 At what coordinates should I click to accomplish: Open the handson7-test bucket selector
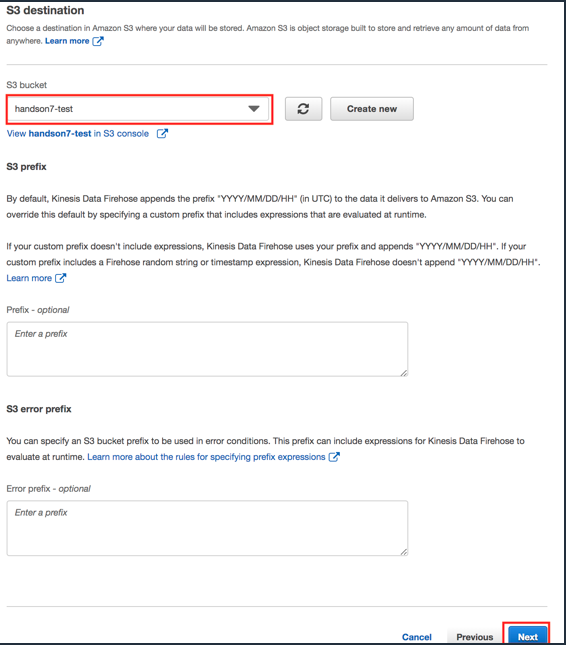(x=139, y=109)
